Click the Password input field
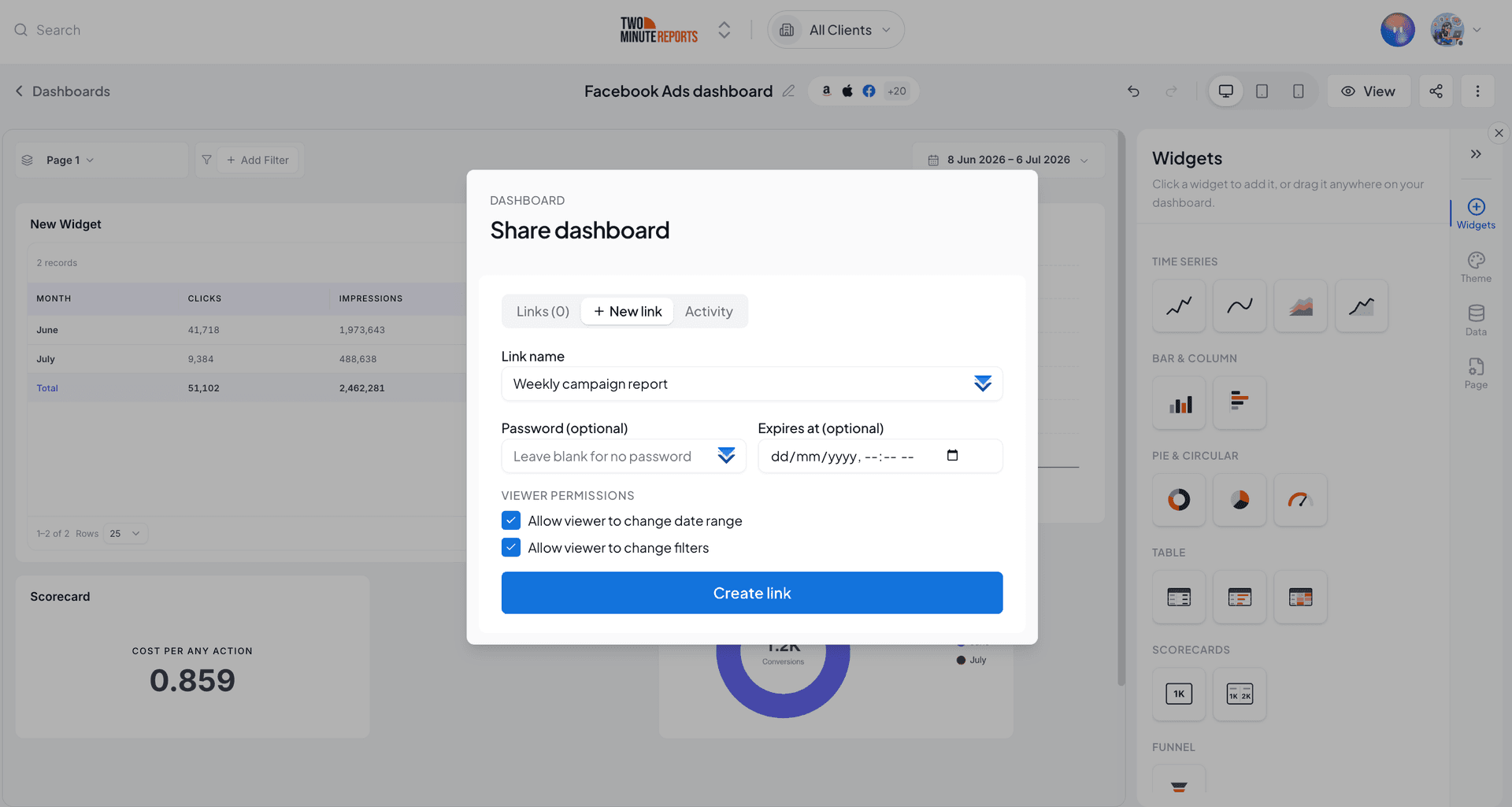 [x=624, y=457]
